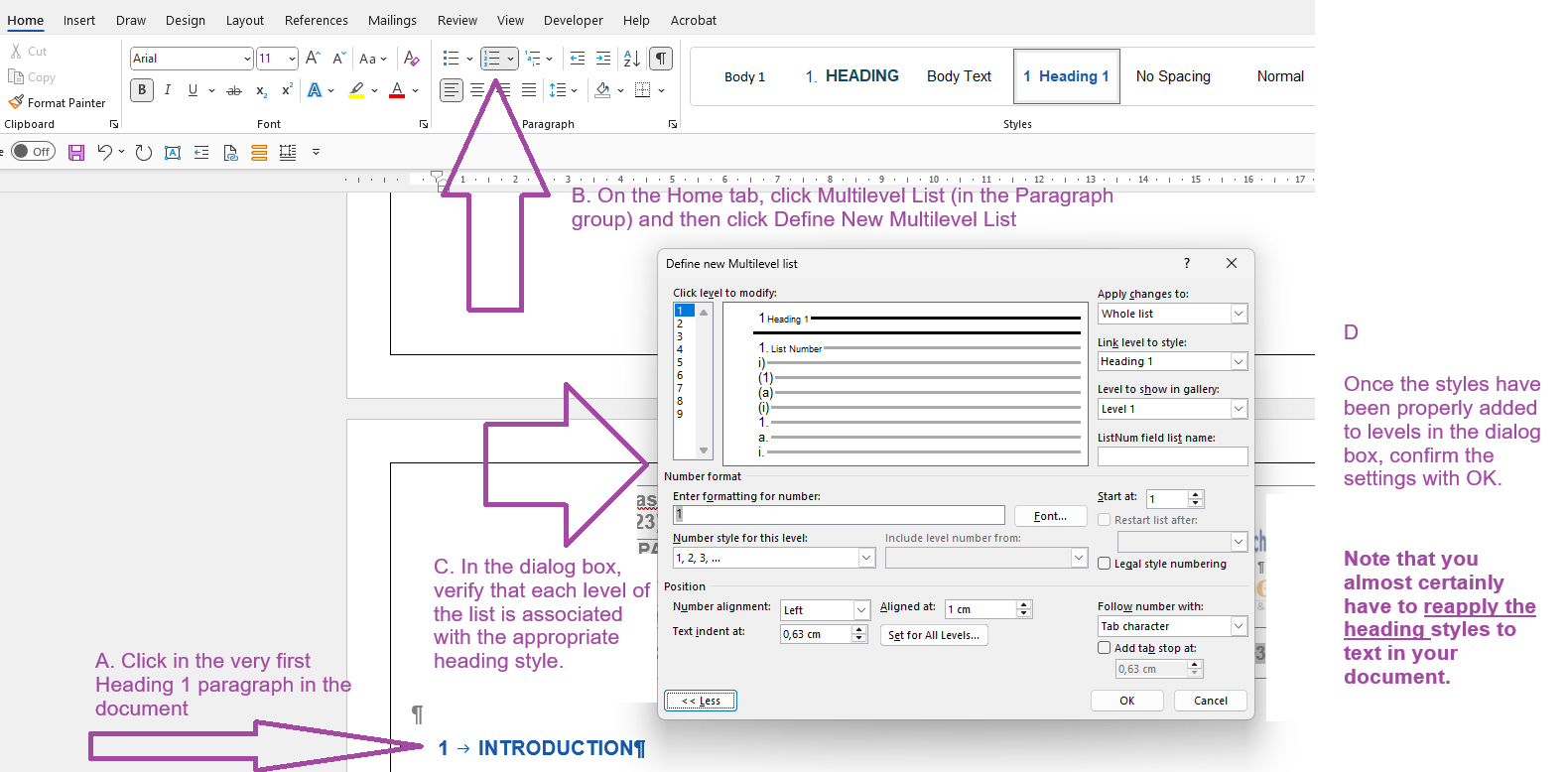
Task: Open the borders button
Action: 643,90
